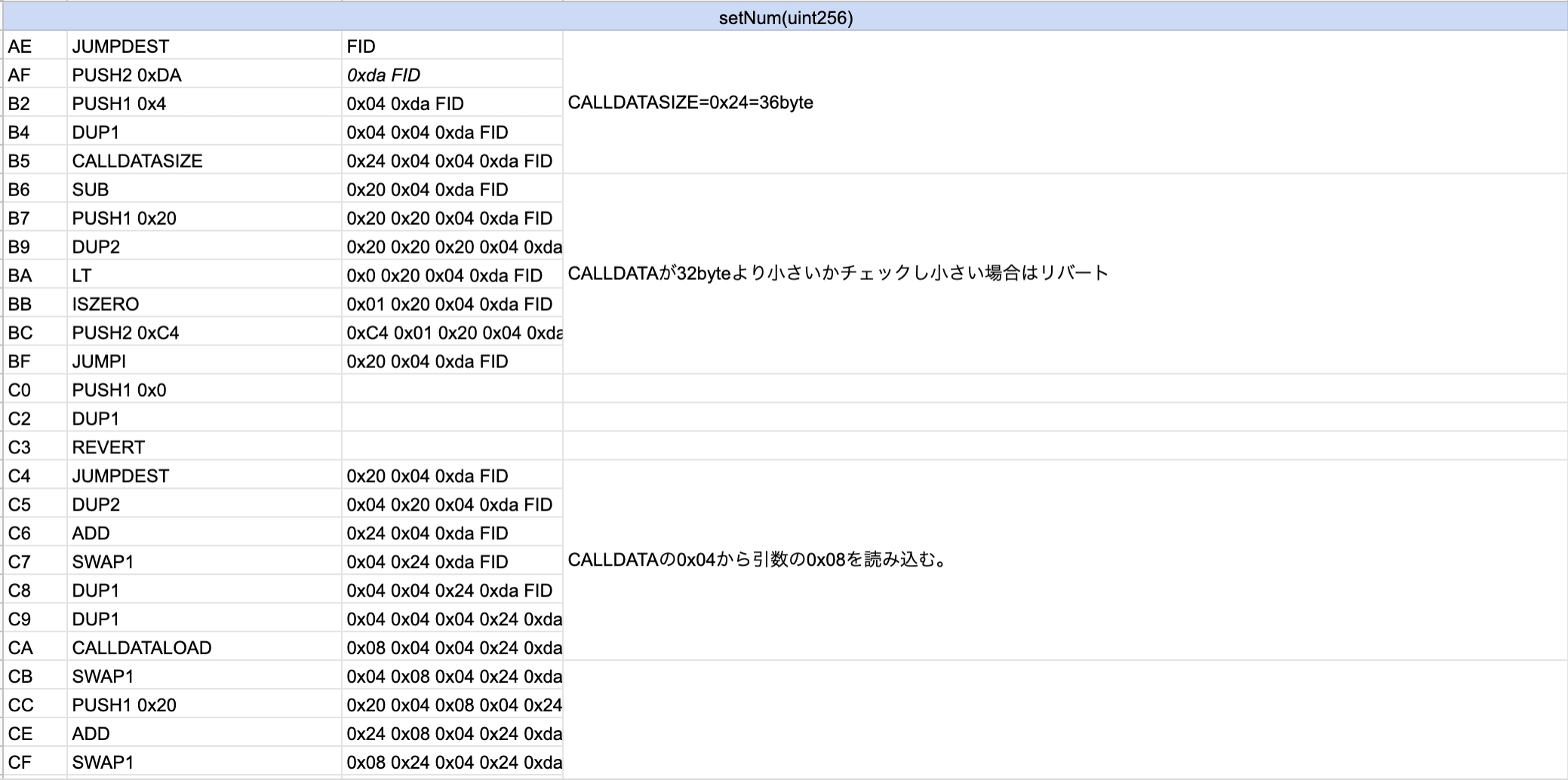This screenshot has width=1568, height=780.
Task: Select the FID stack cell in row AE
Action: tap(452, 46)
